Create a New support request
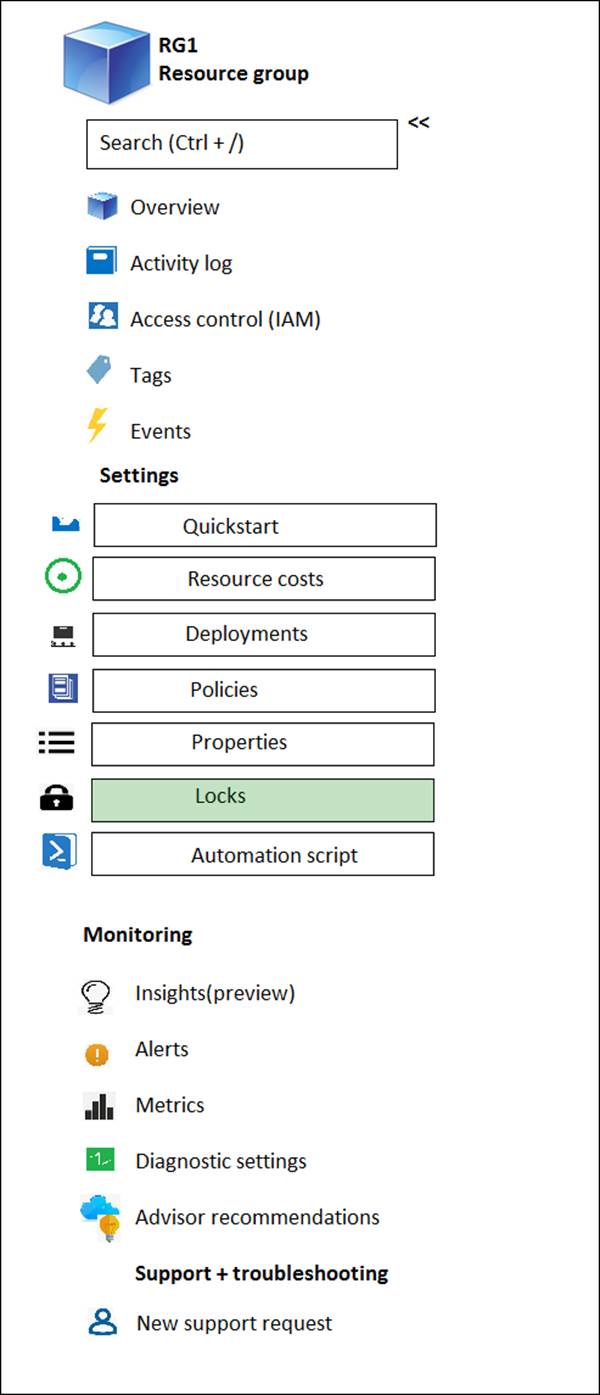600x1395 pixels. click(234, 1323)
